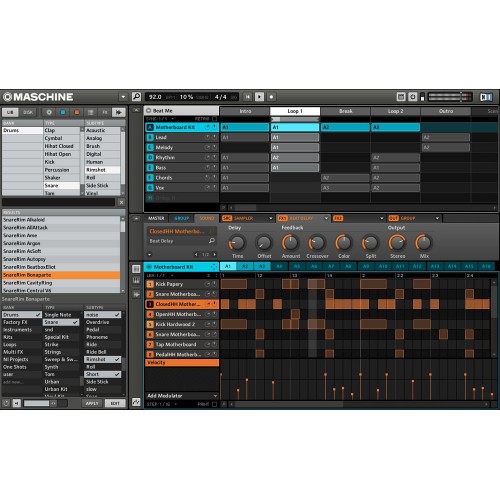
Task: Click the APPLY button in the tag editor
Action: click(92, 403)
